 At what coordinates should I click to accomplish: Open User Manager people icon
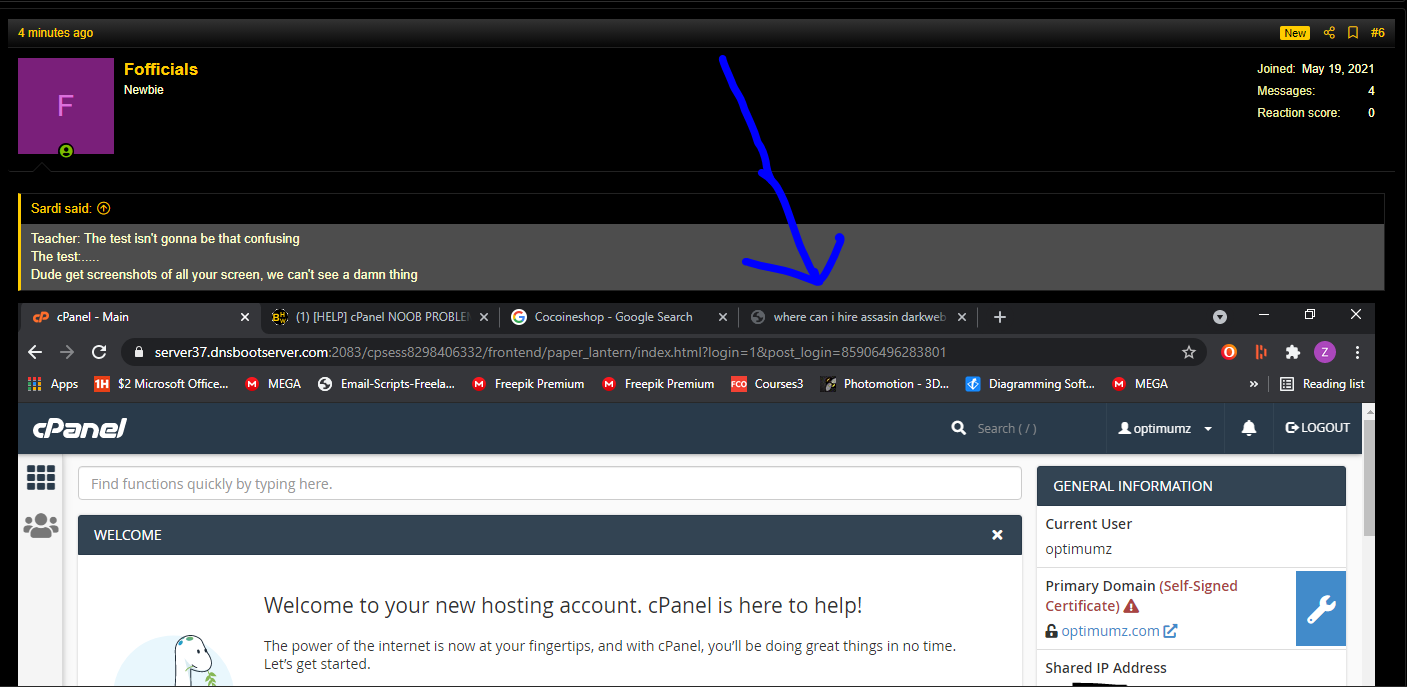[41, 525]
